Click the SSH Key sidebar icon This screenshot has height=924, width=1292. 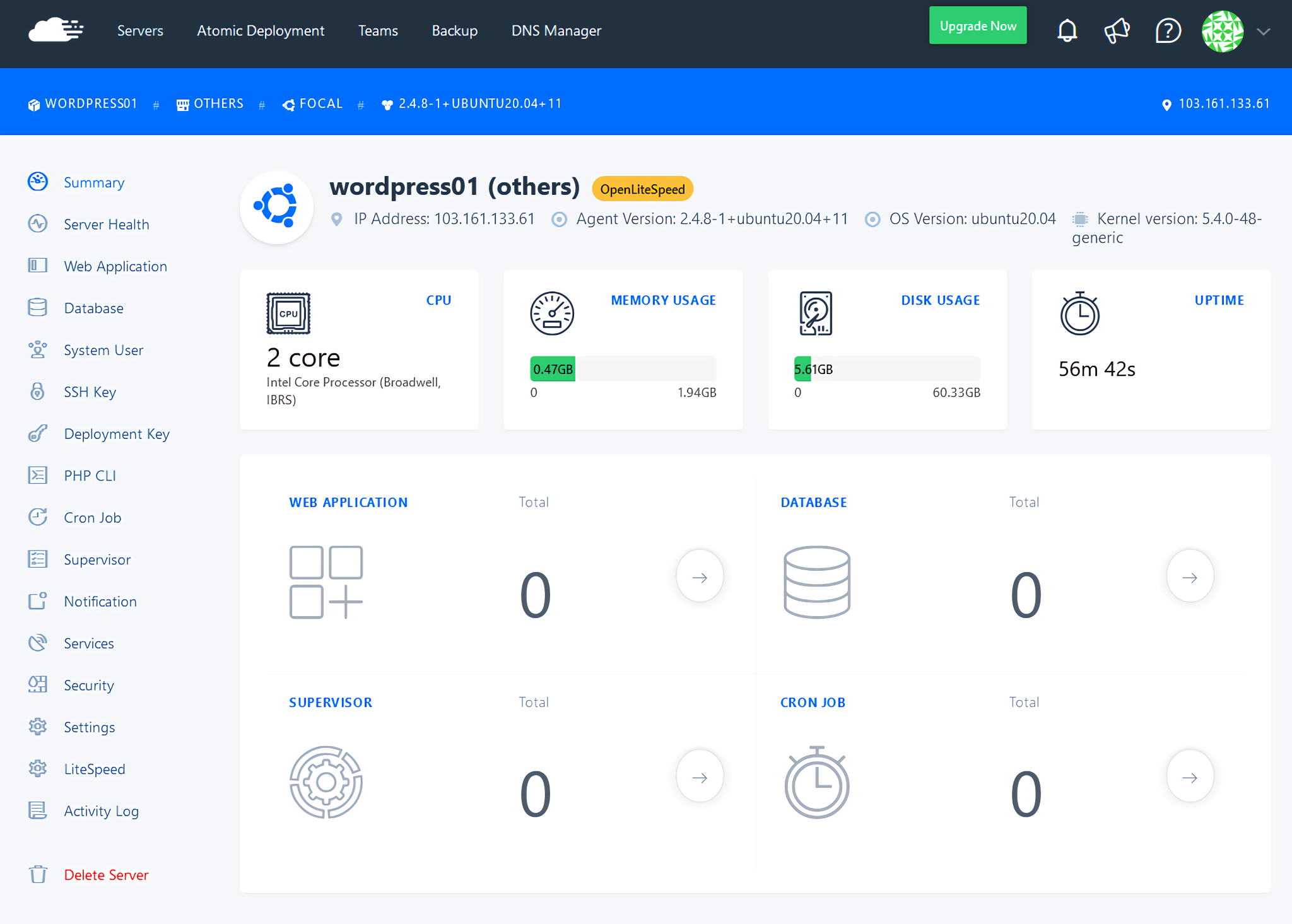click(x=38, y=392)
